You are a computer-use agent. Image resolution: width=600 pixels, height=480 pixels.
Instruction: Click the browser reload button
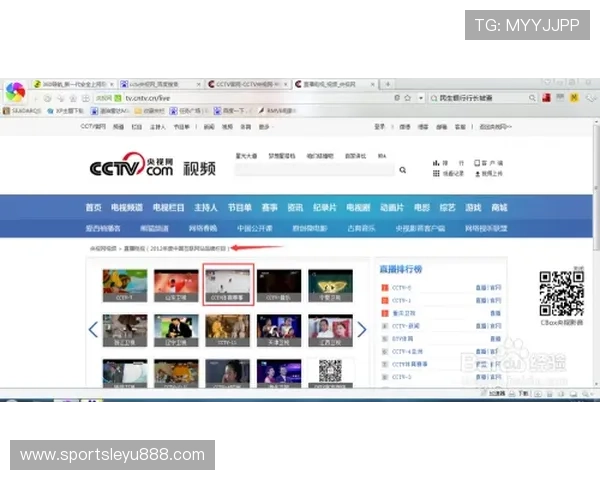(47, 98)
